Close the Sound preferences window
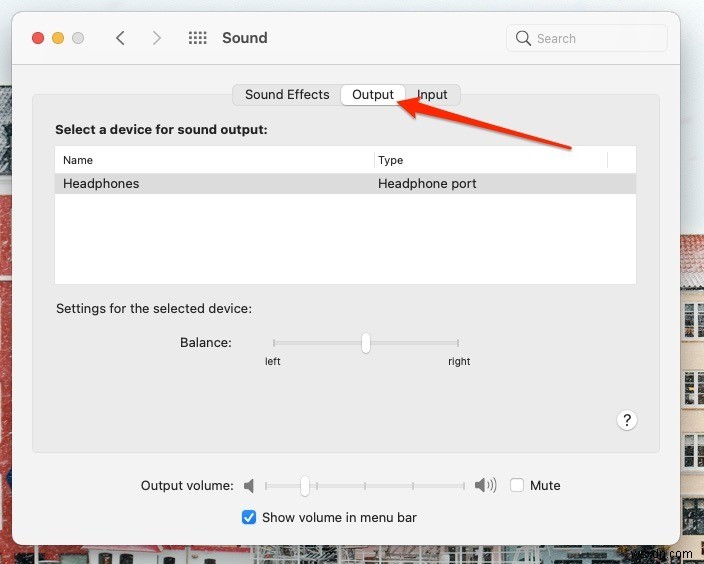Screen dimensions: 704x564 [38, 38]
